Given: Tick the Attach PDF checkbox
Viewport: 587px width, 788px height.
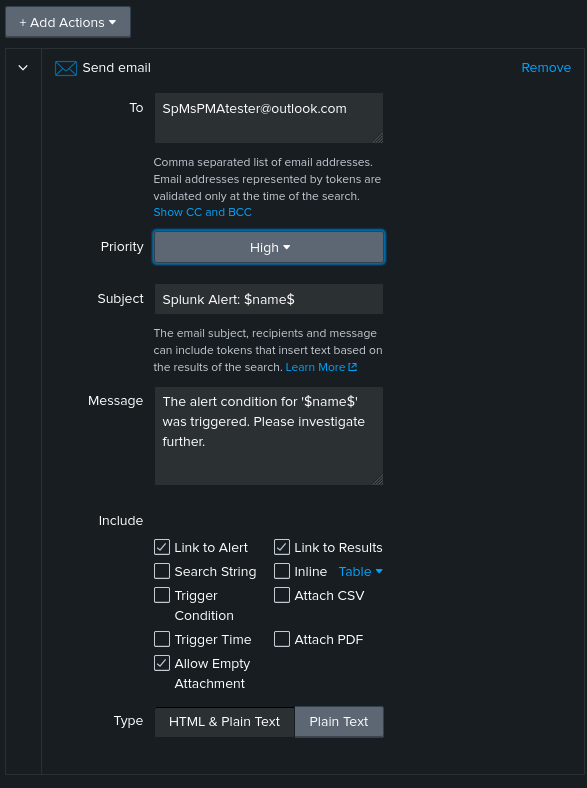Looking at the screenshot, I should (282, 639).
